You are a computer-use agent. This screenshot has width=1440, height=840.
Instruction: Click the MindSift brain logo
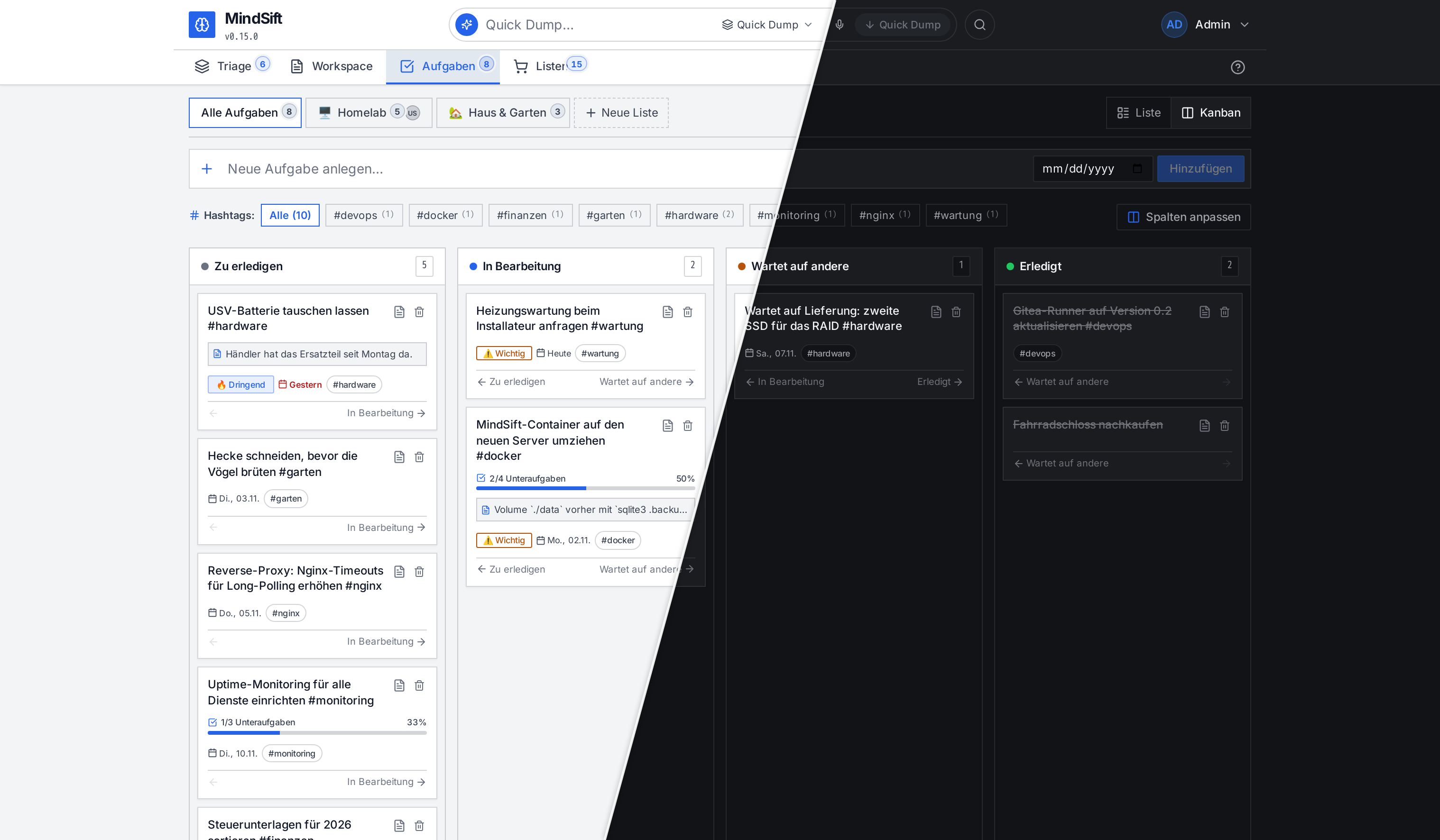click(x=202, y=25)
